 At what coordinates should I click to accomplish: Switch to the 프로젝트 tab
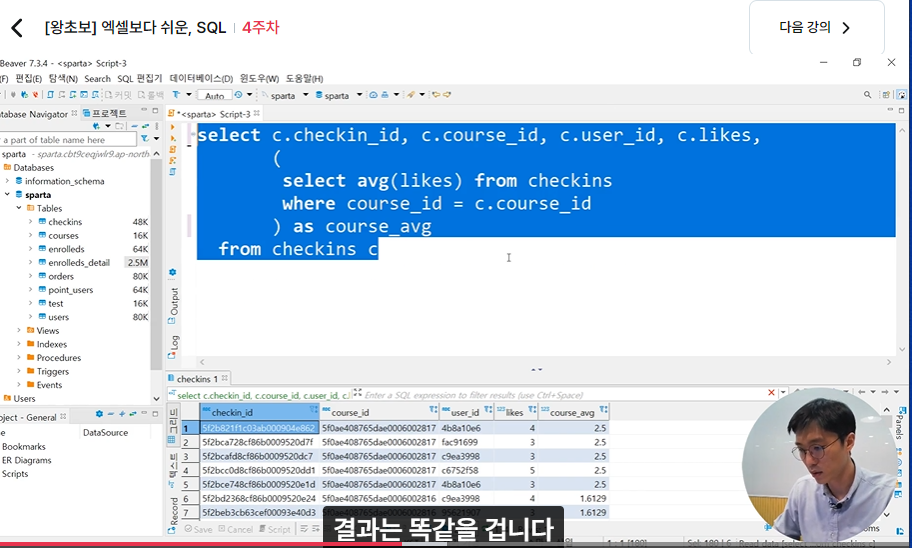[x=105, y=113]
